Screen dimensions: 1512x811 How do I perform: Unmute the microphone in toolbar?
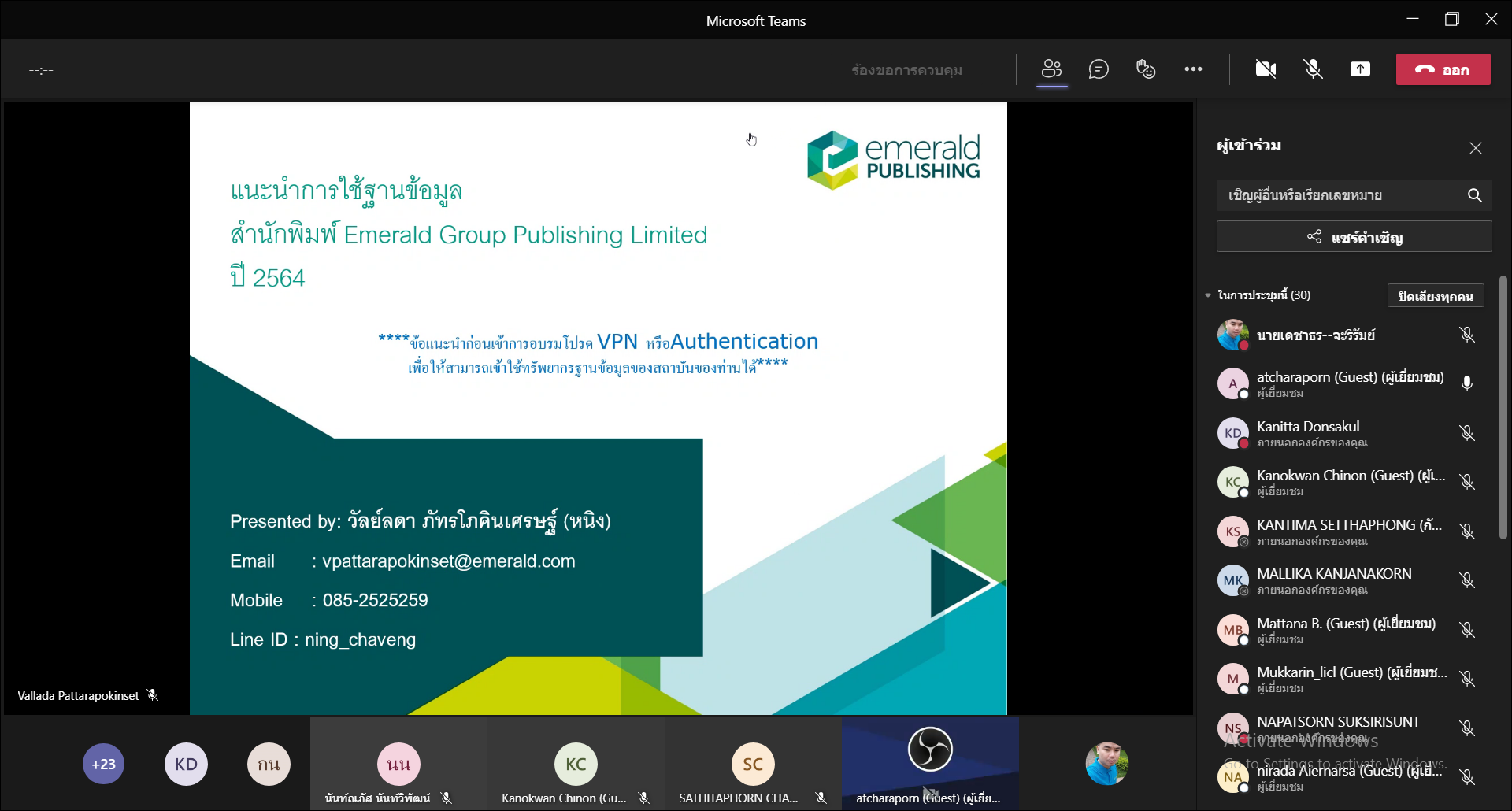click(1313, 69)
